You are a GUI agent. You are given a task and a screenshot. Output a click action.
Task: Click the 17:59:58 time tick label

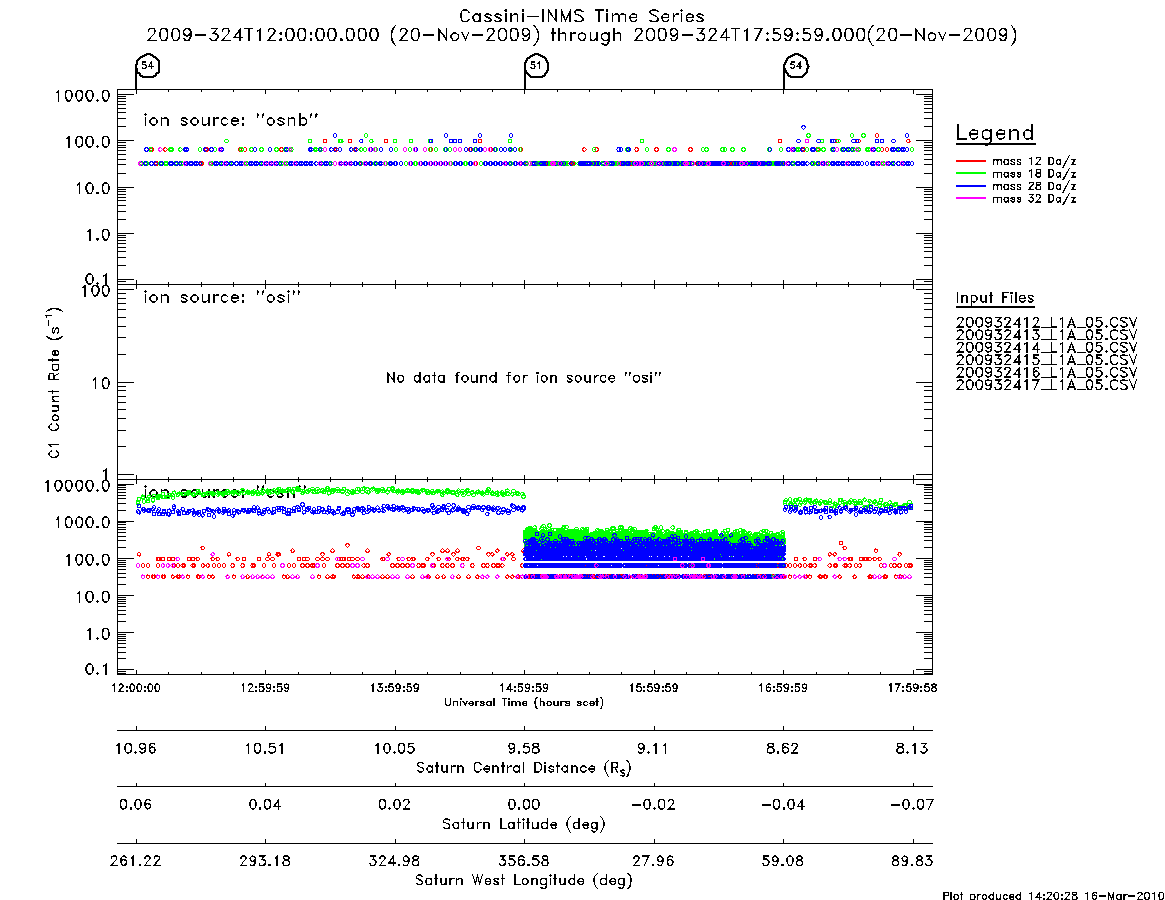tap(912, 688)
